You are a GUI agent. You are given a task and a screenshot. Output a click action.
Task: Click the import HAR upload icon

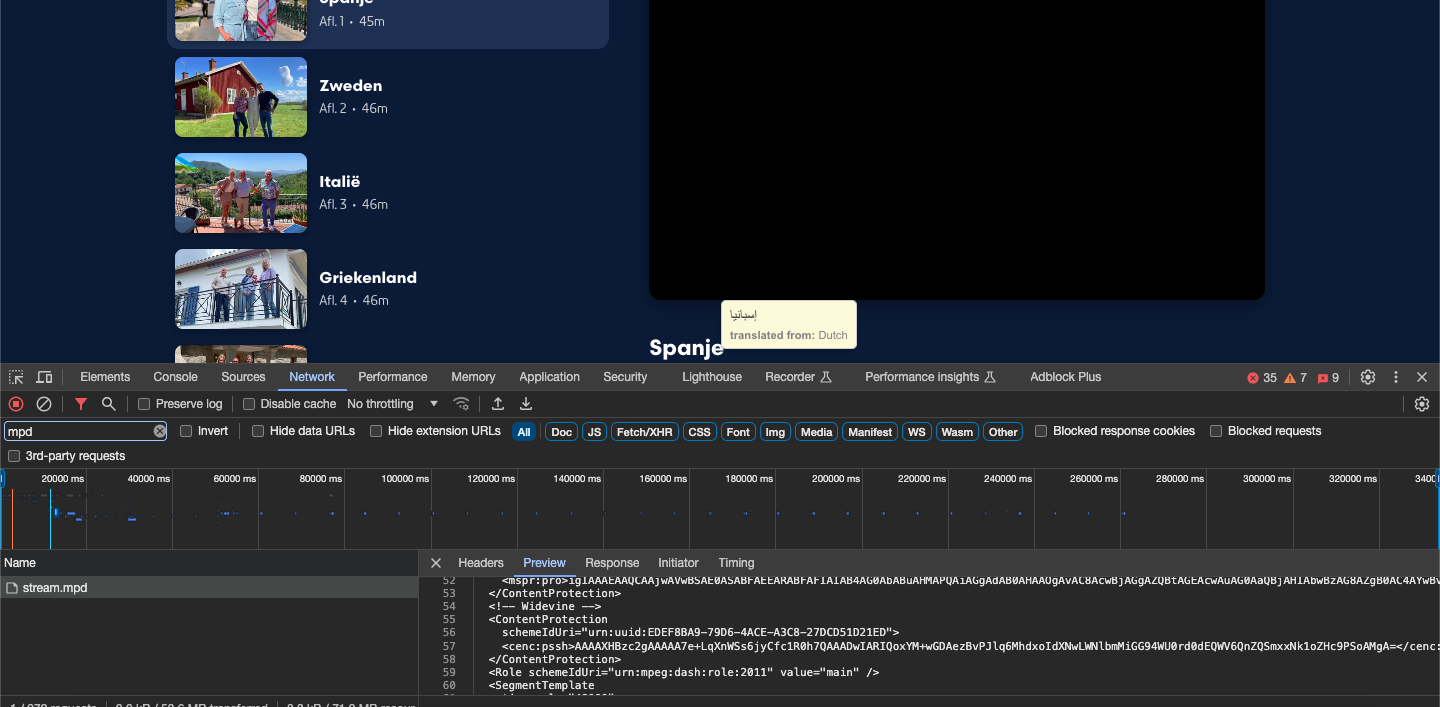(x=497, y=404)
